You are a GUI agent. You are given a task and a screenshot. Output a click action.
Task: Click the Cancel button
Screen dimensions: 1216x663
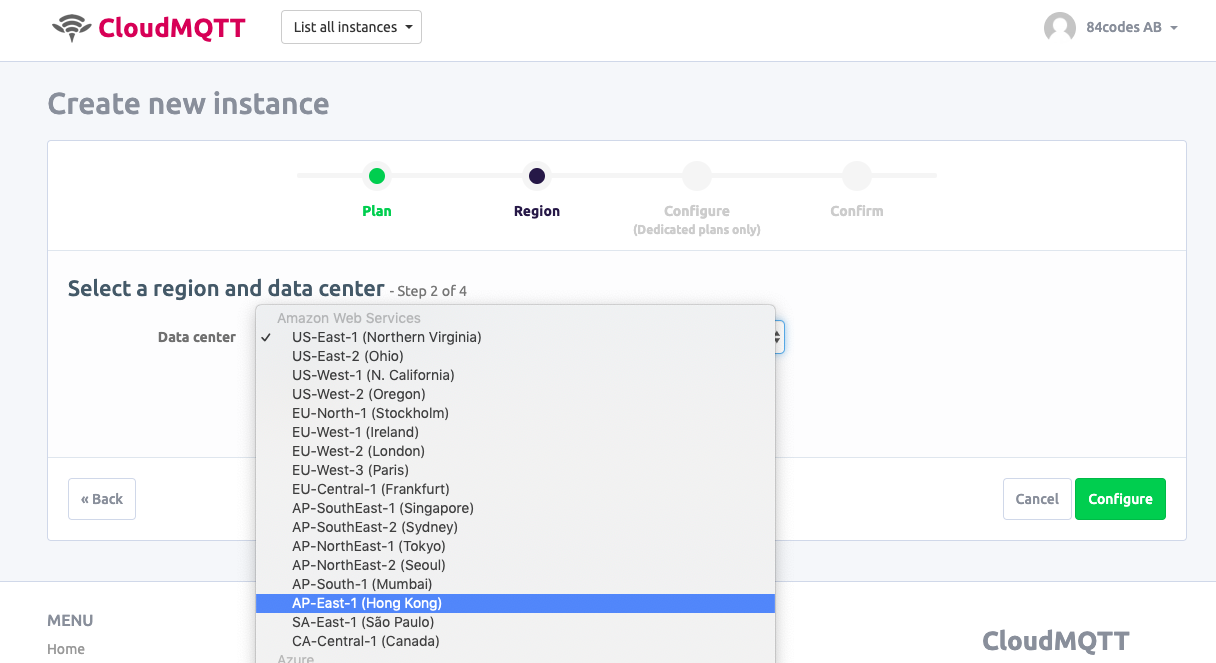click(x=1037, y=499)
